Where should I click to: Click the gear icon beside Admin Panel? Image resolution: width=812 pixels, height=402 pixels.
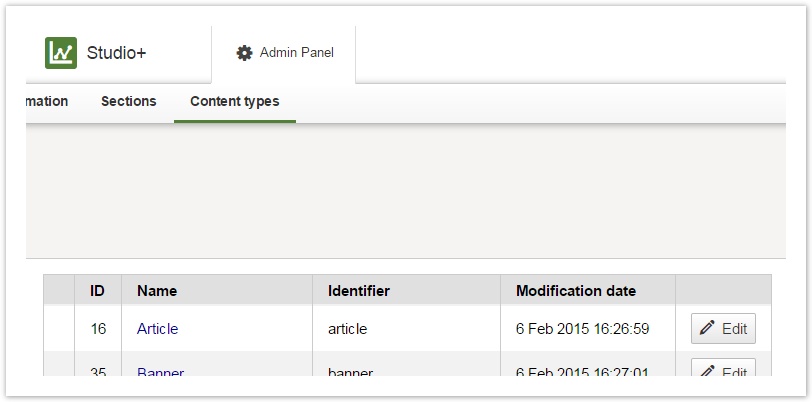244,53
